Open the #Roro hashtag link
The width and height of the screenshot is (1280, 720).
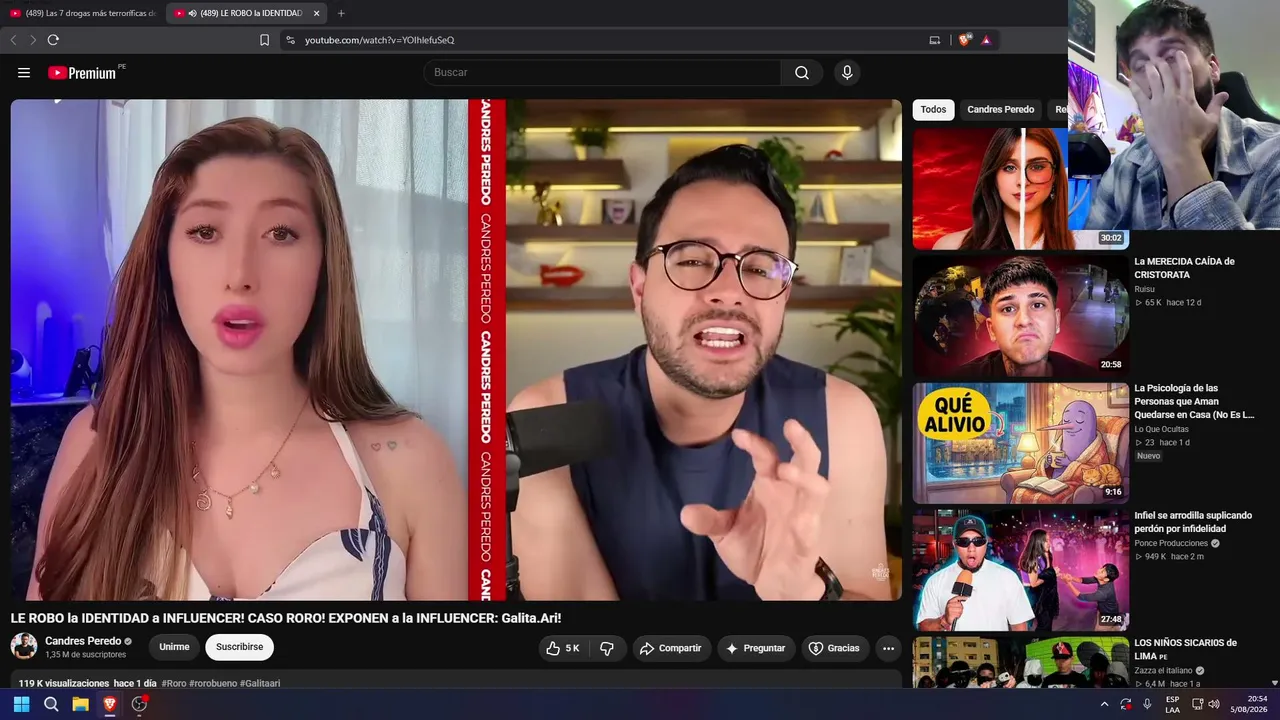pos(174,684)
